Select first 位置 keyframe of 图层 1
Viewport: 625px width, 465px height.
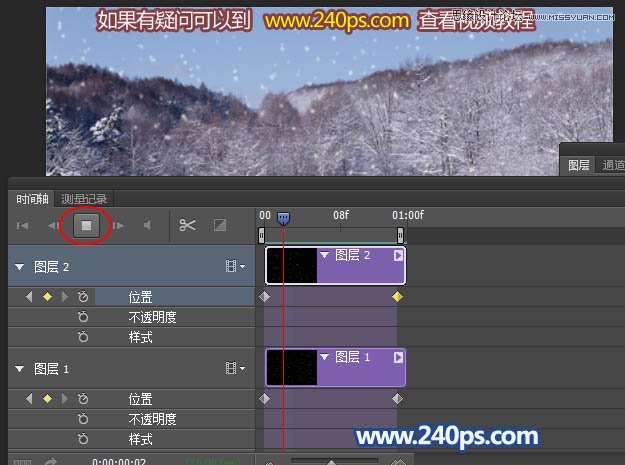264,398
